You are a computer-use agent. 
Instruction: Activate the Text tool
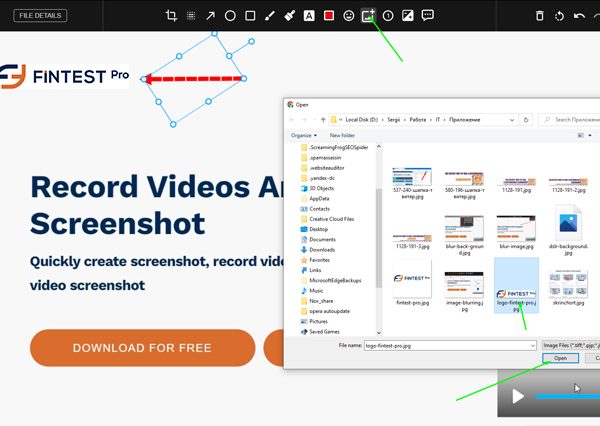309,16
